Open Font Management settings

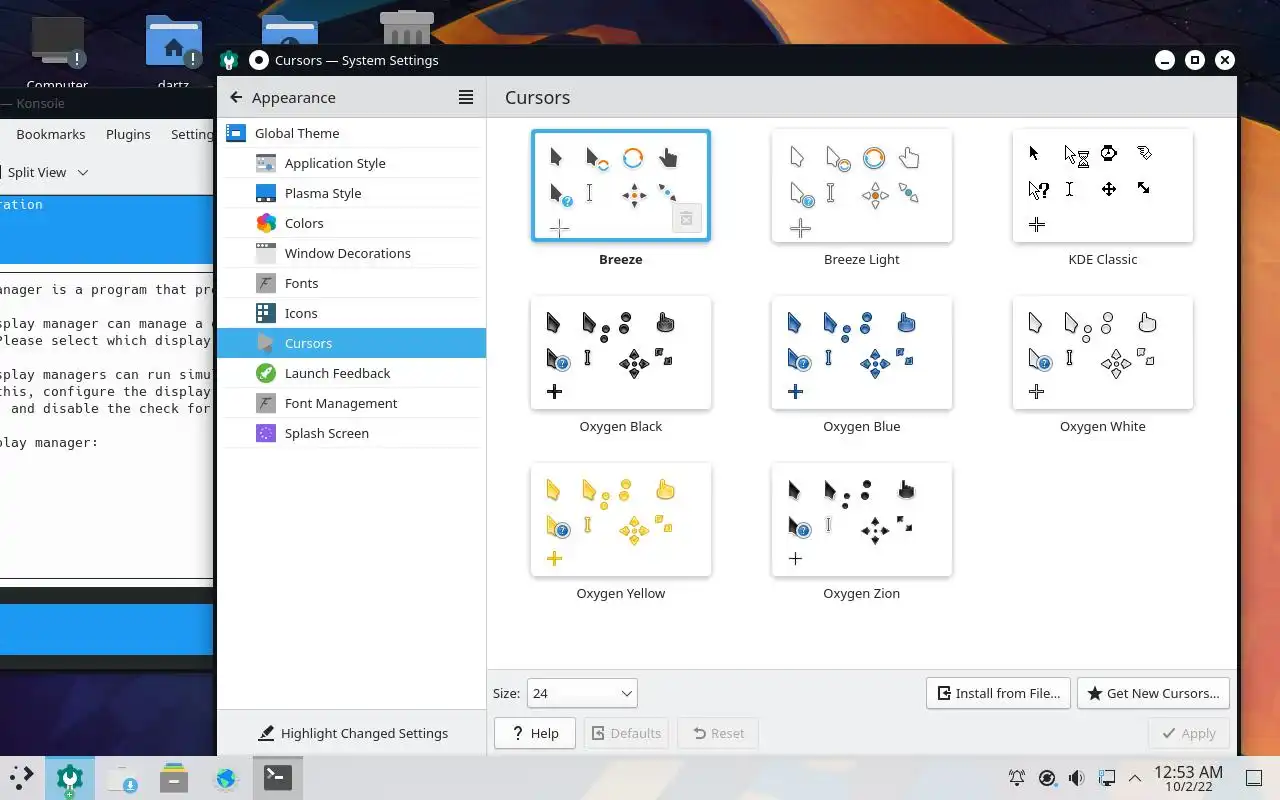tap(351, 403)
